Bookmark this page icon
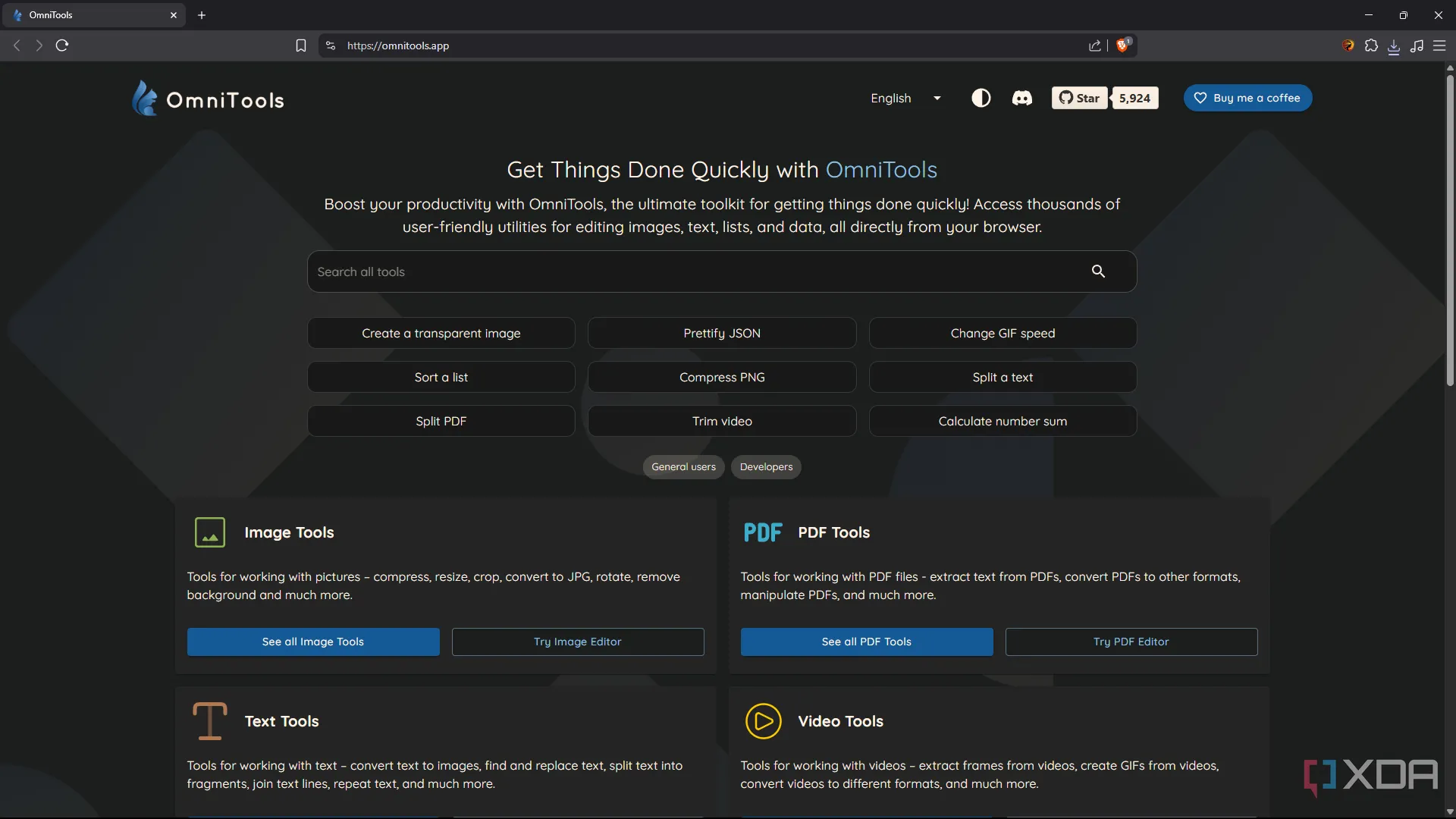Image resolution: width=1456 pixels, height=819 pixels. (x=300, y=45)
